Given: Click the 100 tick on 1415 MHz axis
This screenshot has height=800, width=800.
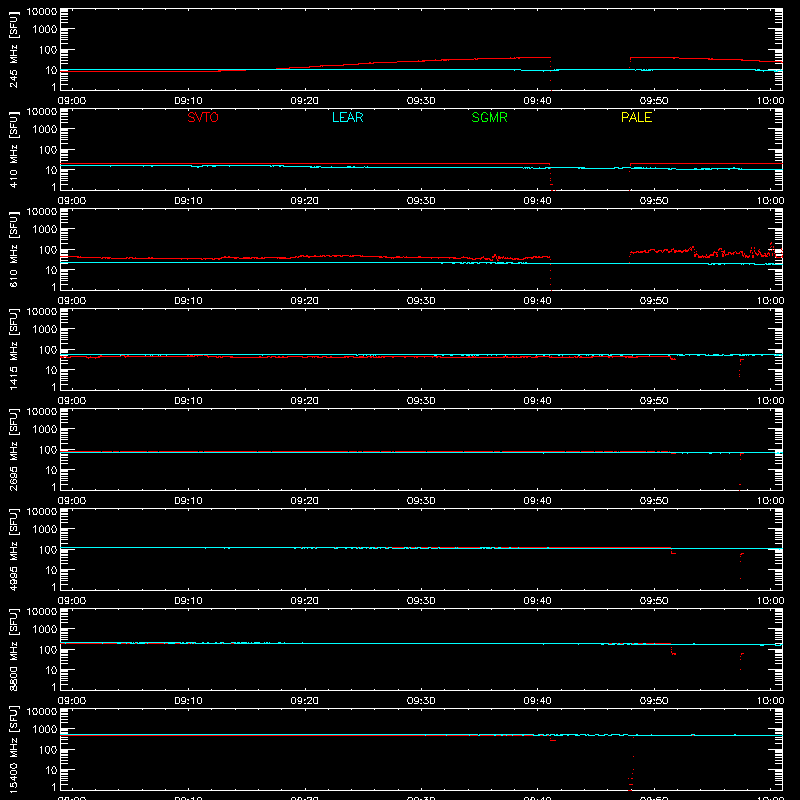Looking at the screenshot, I should (x=48, y=350).
